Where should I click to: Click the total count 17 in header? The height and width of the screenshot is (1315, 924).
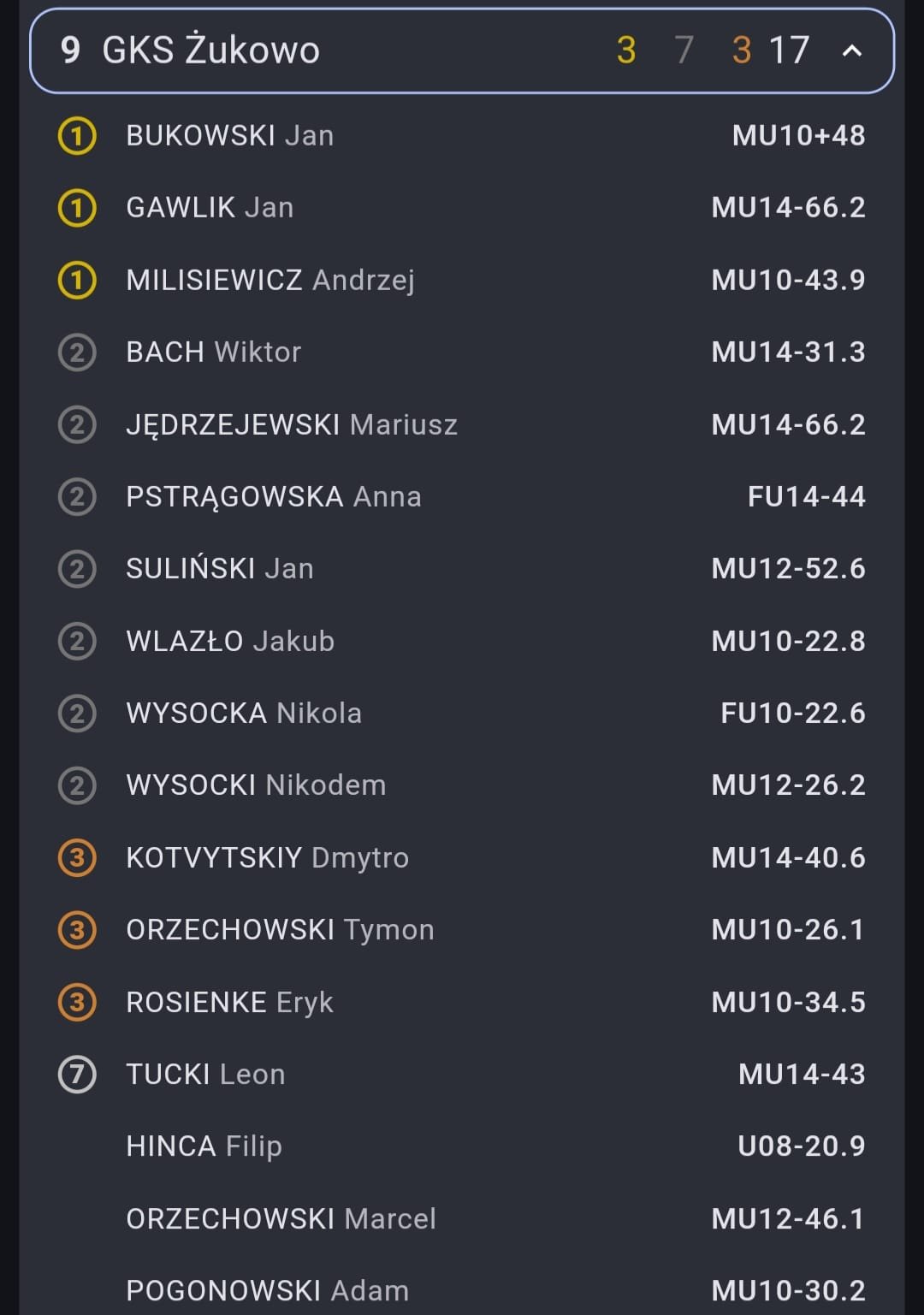[789, 51]
